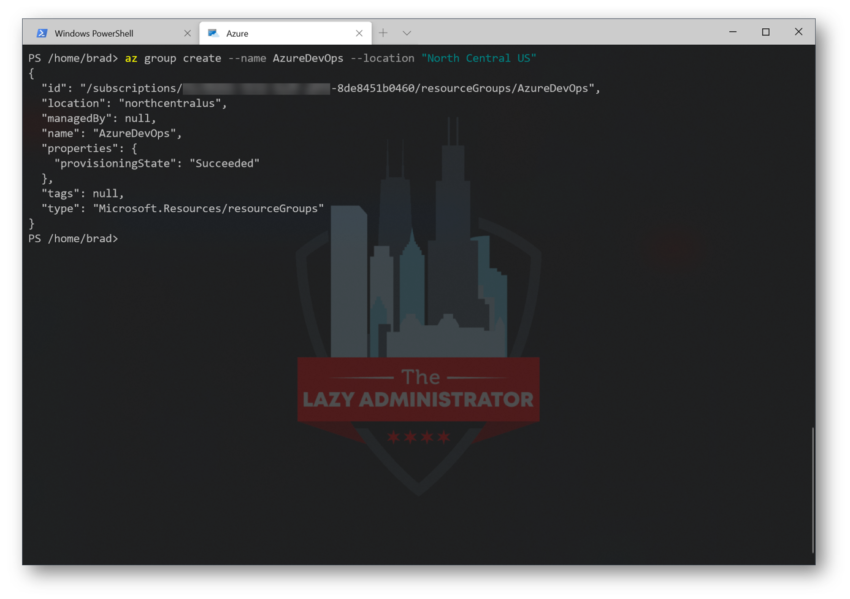Image resolution: width=850 pixels, height=599 pixels.
Task: Click the "managedBy" key in output
Action: tap(76, 118)
